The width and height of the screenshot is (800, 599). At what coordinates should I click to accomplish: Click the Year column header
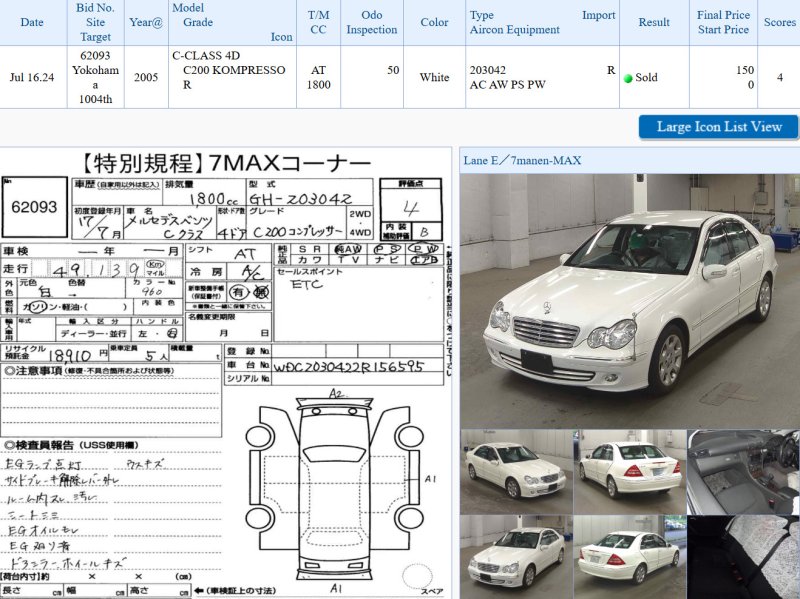tap(146, 22)
